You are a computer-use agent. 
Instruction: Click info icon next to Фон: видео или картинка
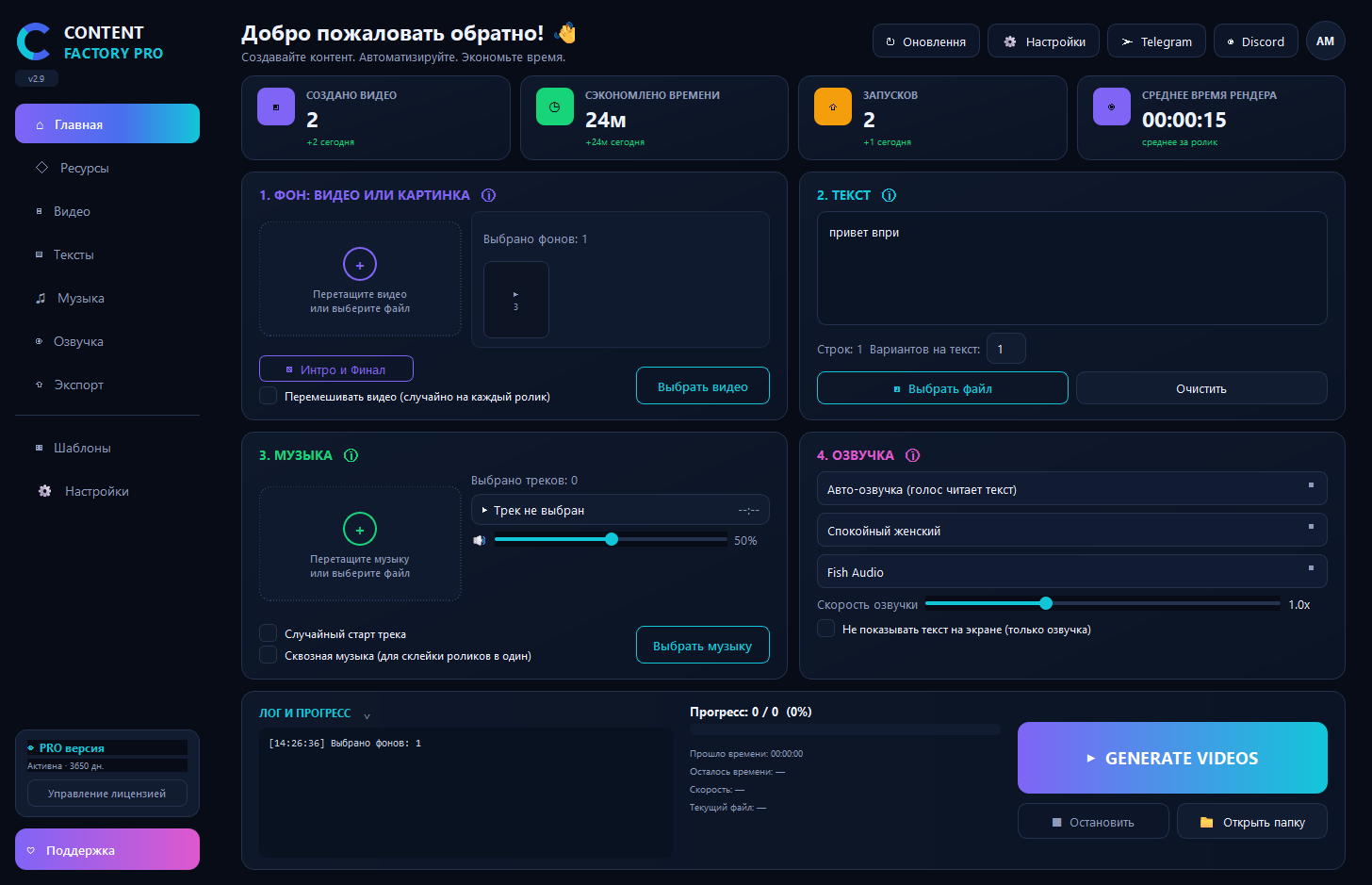click(488, 195)
